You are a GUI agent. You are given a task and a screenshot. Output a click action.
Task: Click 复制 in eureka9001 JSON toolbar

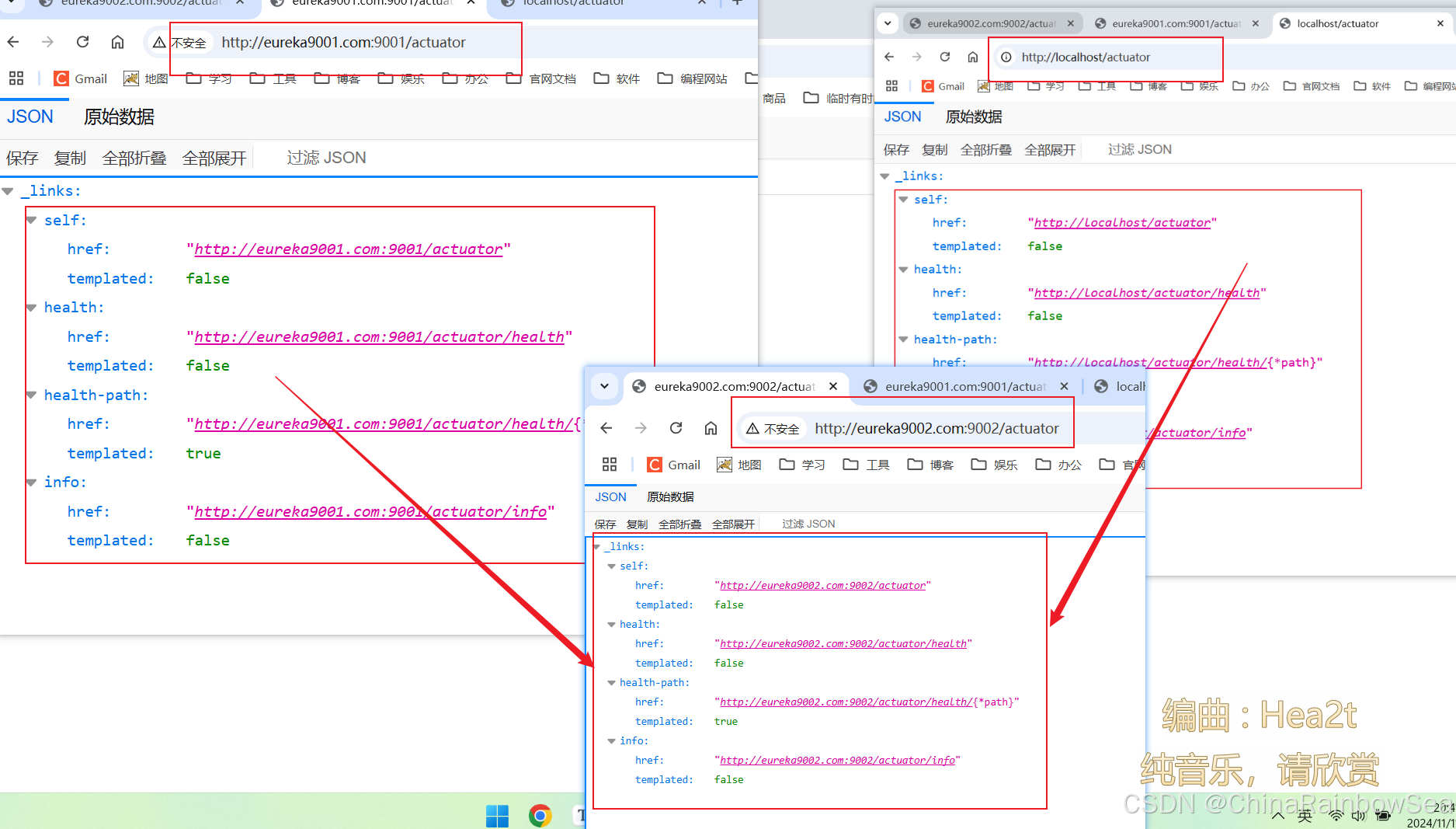pyautogui.click(x=70, y=158)
